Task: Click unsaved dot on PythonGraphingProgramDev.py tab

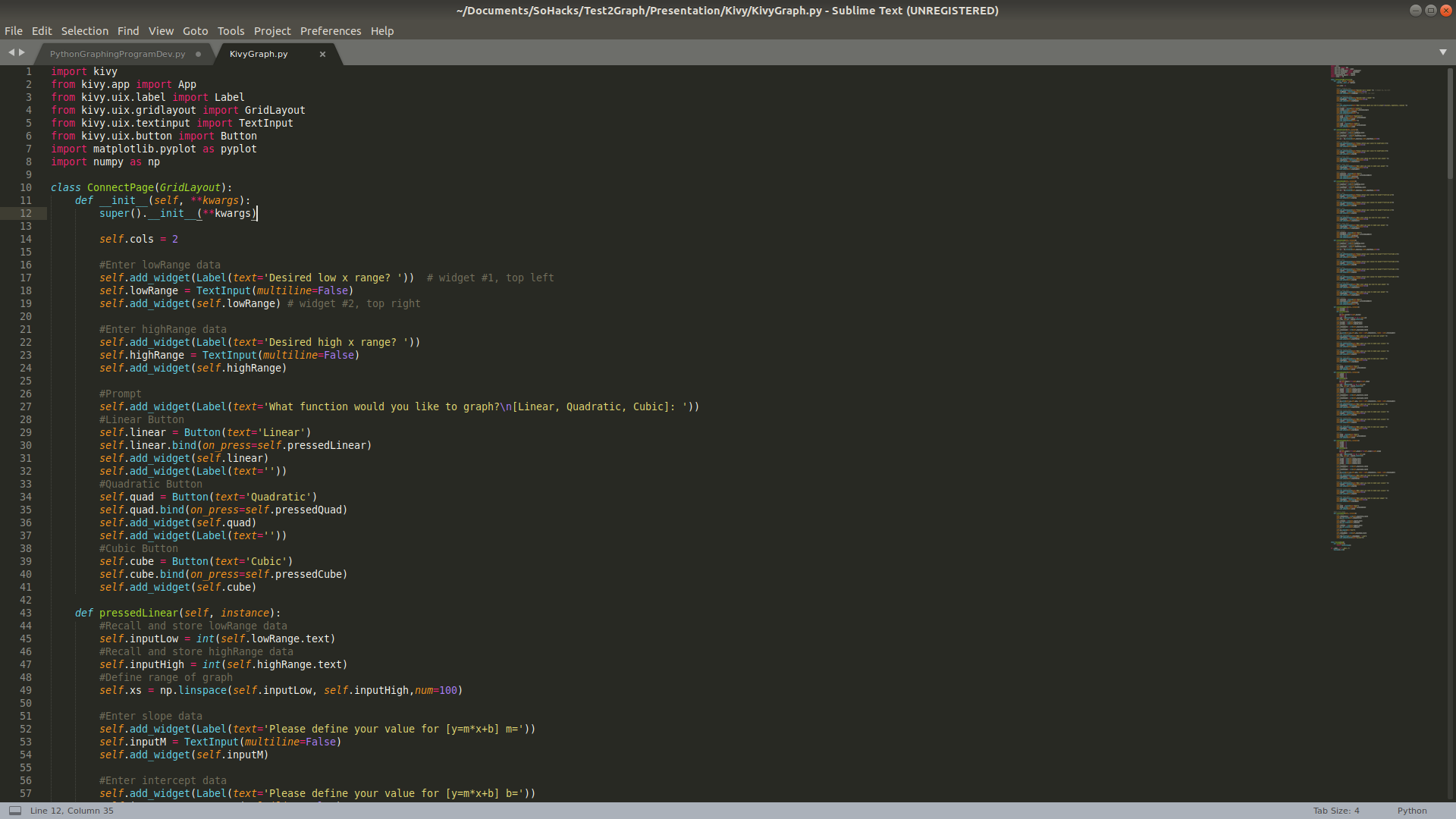Action: (x=198, y=54)
